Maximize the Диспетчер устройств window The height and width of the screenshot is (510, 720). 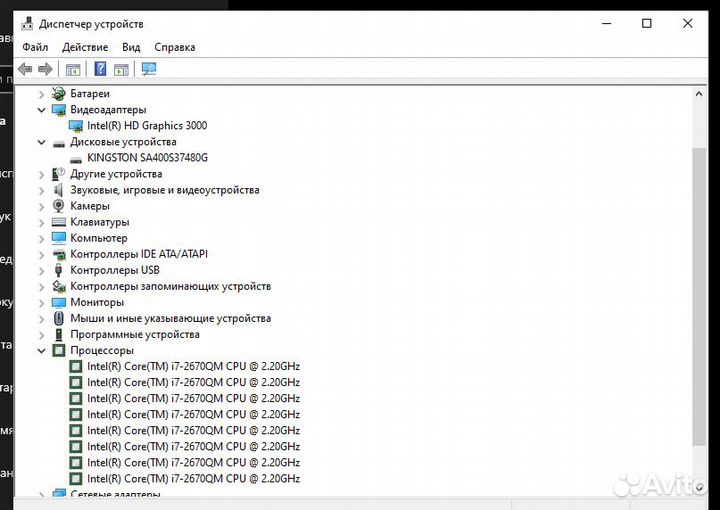(647, 23)
